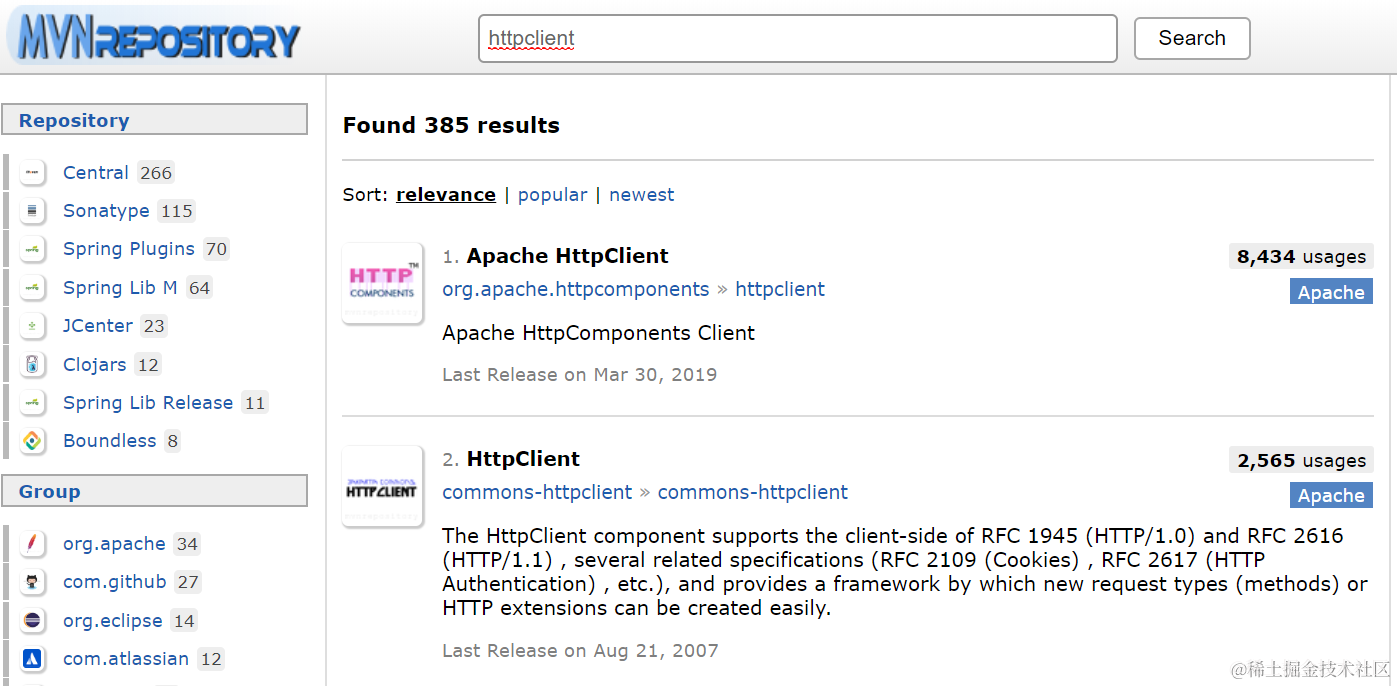The image size is (1397, 686).
Task: Select the Clojars repository icon
Action: point(33,365)
